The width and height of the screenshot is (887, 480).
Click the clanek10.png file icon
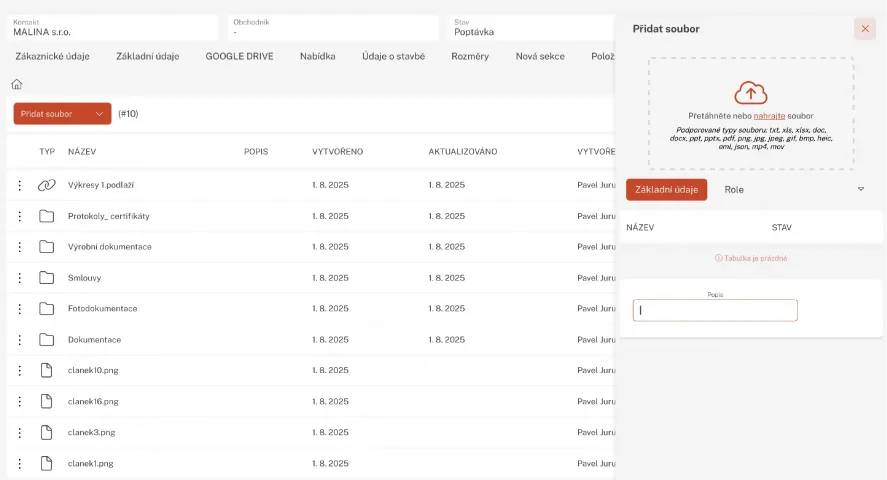pyautogui.click(x=46, y=371)
